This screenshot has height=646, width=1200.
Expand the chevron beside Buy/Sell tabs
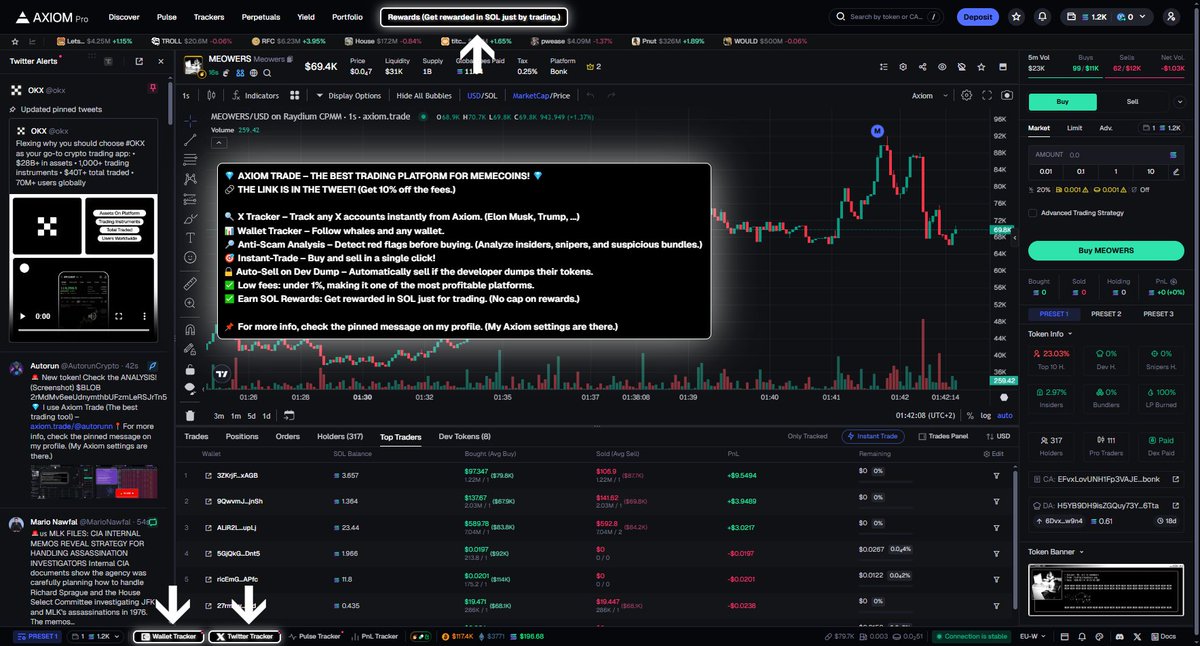(x=1182, y=101)
